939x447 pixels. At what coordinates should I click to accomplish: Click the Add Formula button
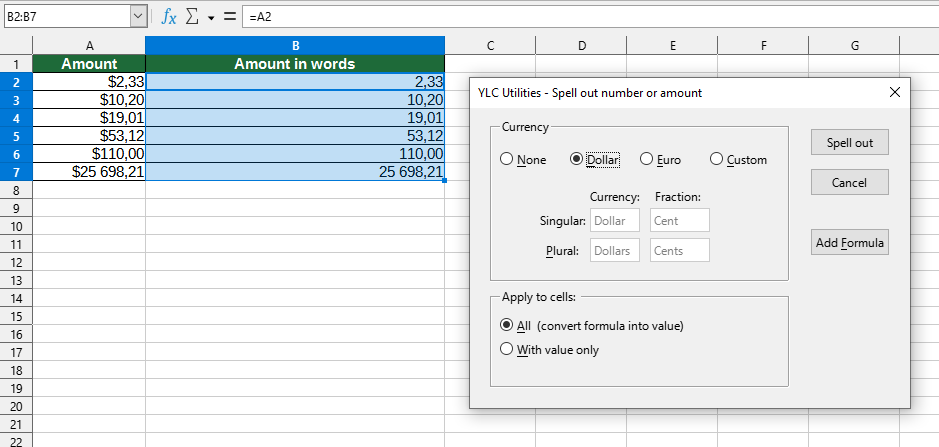[850, 243]
